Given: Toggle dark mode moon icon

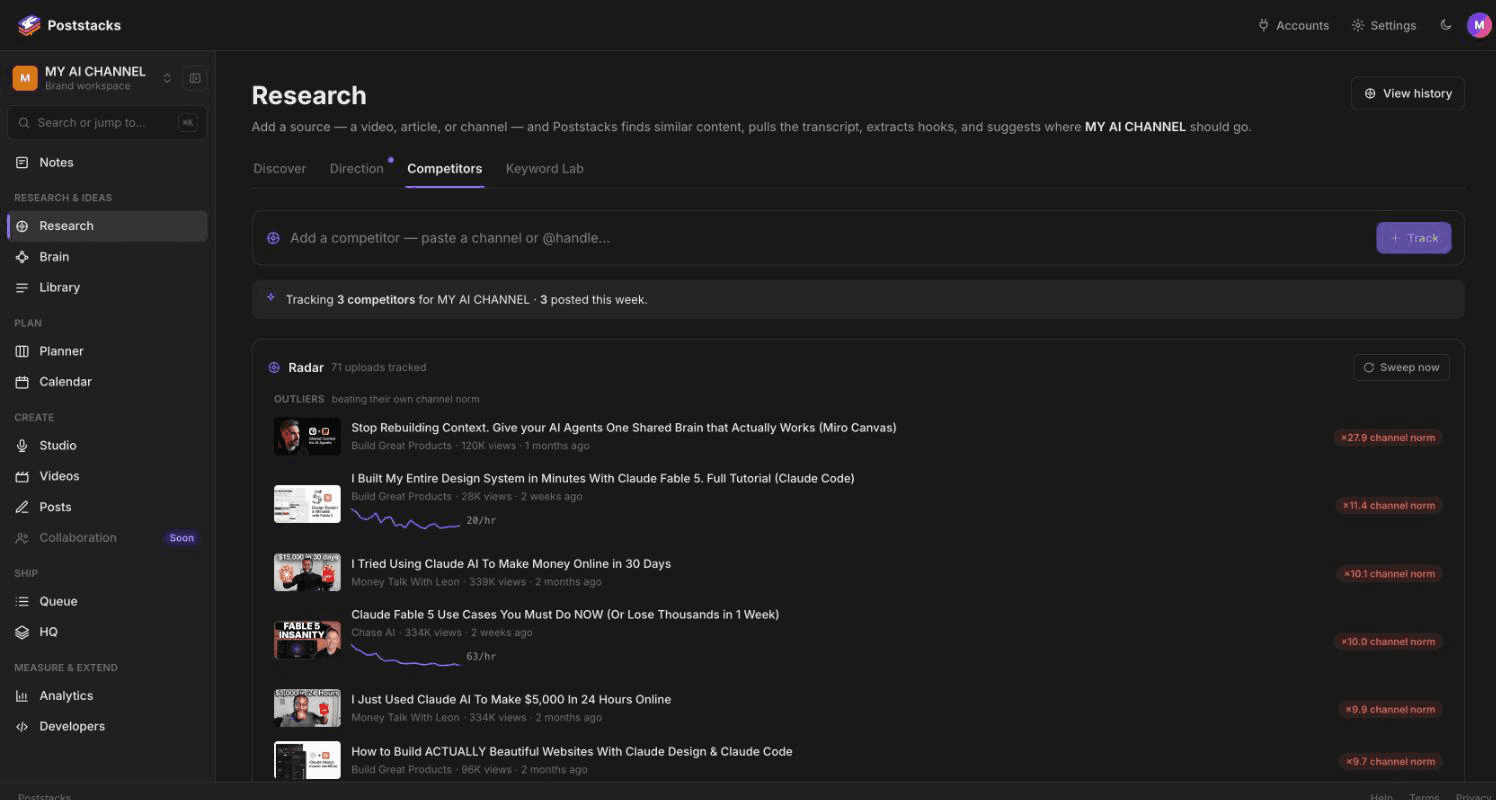Looking at the screenshot, I should click(x=1445, y=25).
